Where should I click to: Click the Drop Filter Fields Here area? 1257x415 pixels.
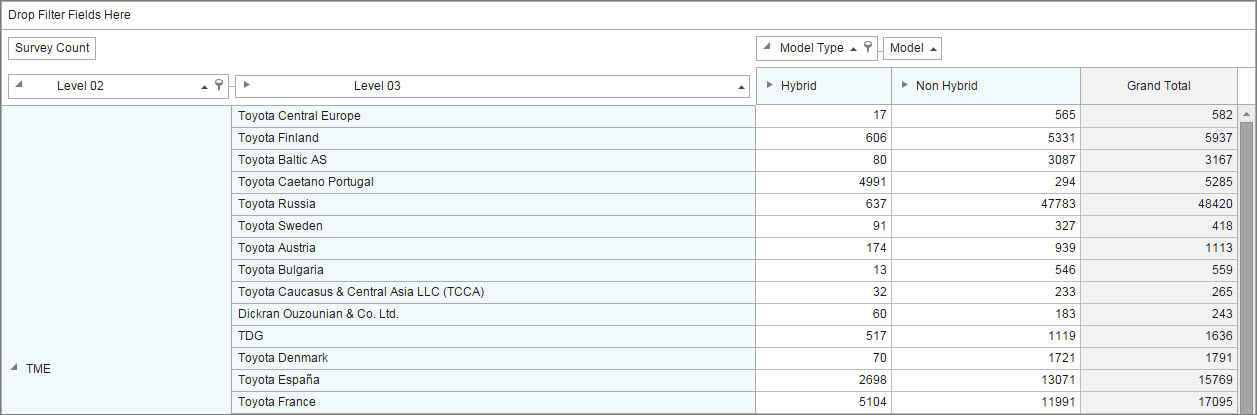tap(628, 15)
